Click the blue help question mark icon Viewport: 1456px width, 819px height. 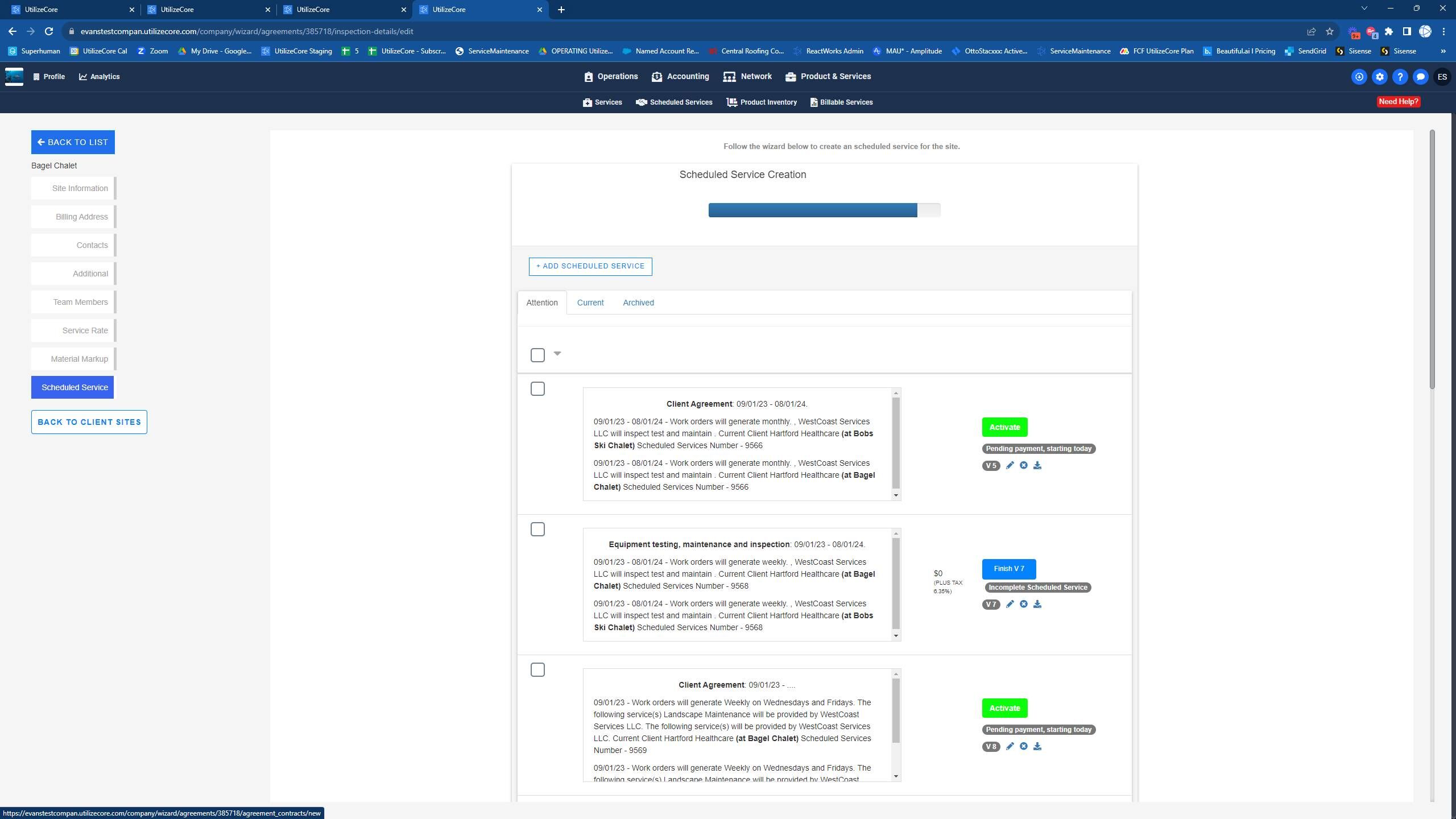point(1400,77)
